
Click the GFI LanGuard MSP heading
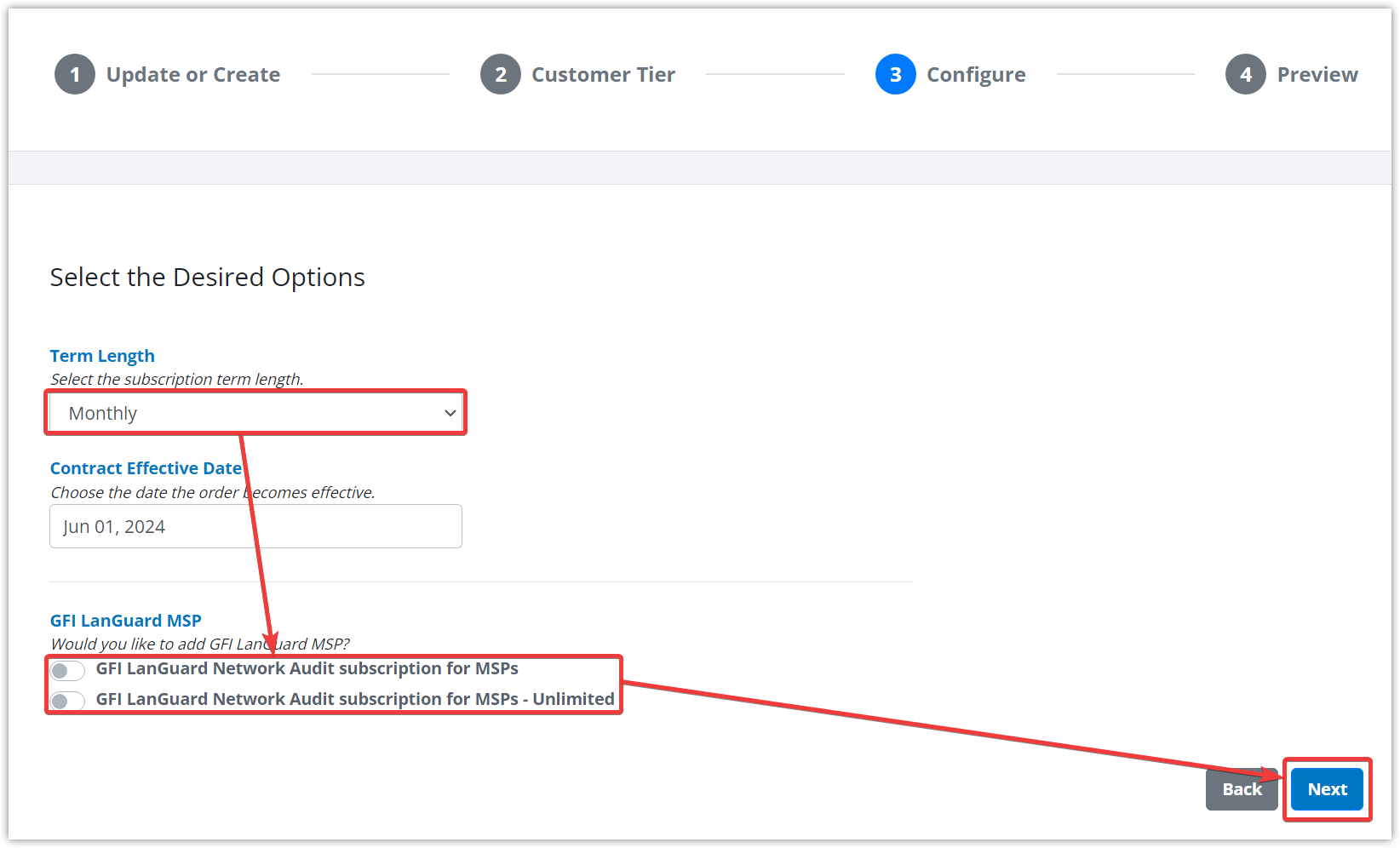(126, 621)
